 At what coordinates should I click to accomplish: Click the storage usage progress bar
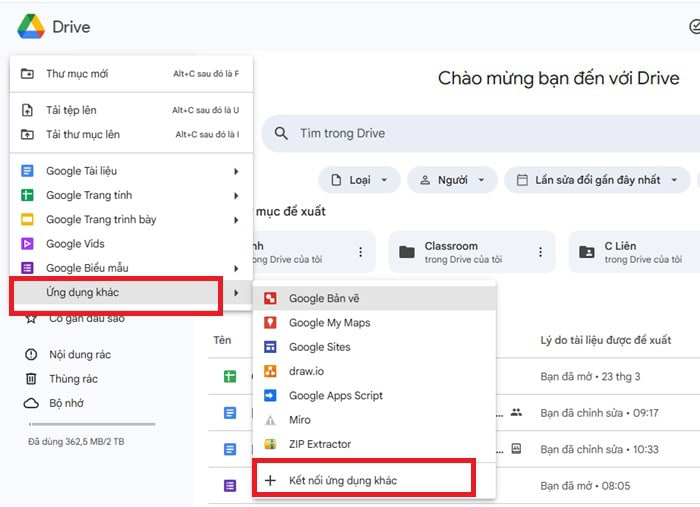click(92, 424)
